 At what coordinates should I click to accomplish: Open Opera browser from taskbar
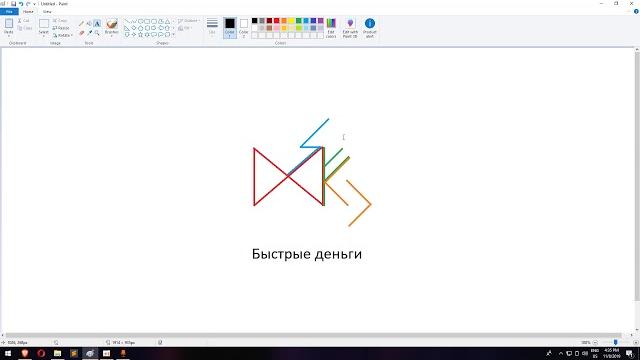[x=41, y=353]
